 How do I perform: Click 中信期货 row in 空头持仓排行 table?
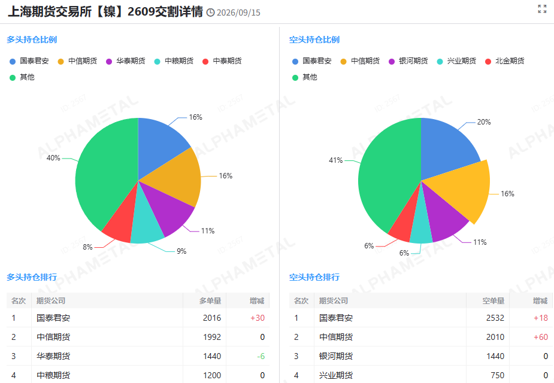pyautogui.click(x=421, y=337)
